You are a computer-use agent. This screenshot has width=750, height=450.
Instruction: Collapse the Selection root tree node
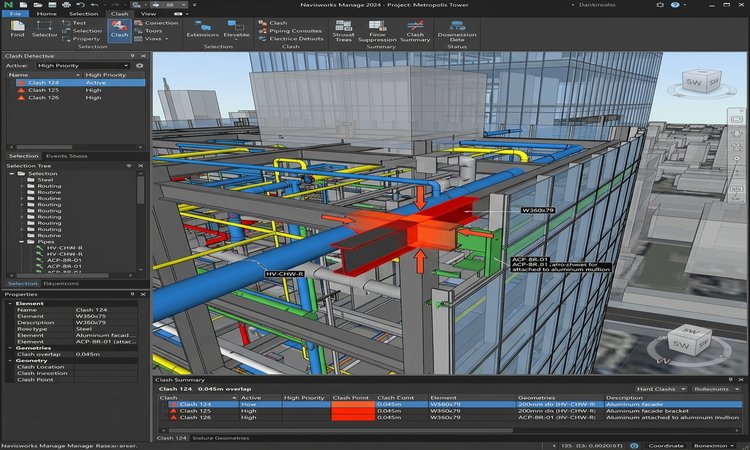pos(11,174)
